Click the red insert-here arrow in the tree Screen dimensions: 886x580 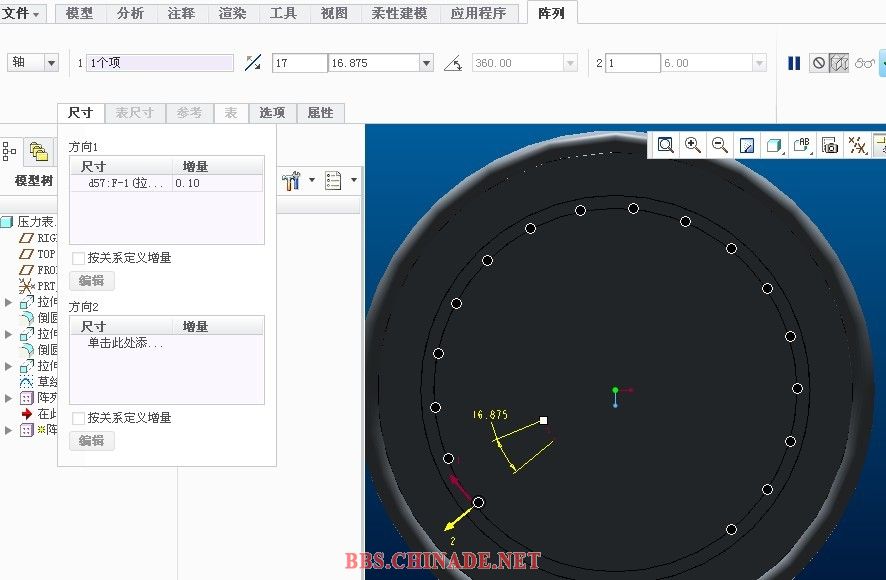pyautogui.click(x=27, y=414)
